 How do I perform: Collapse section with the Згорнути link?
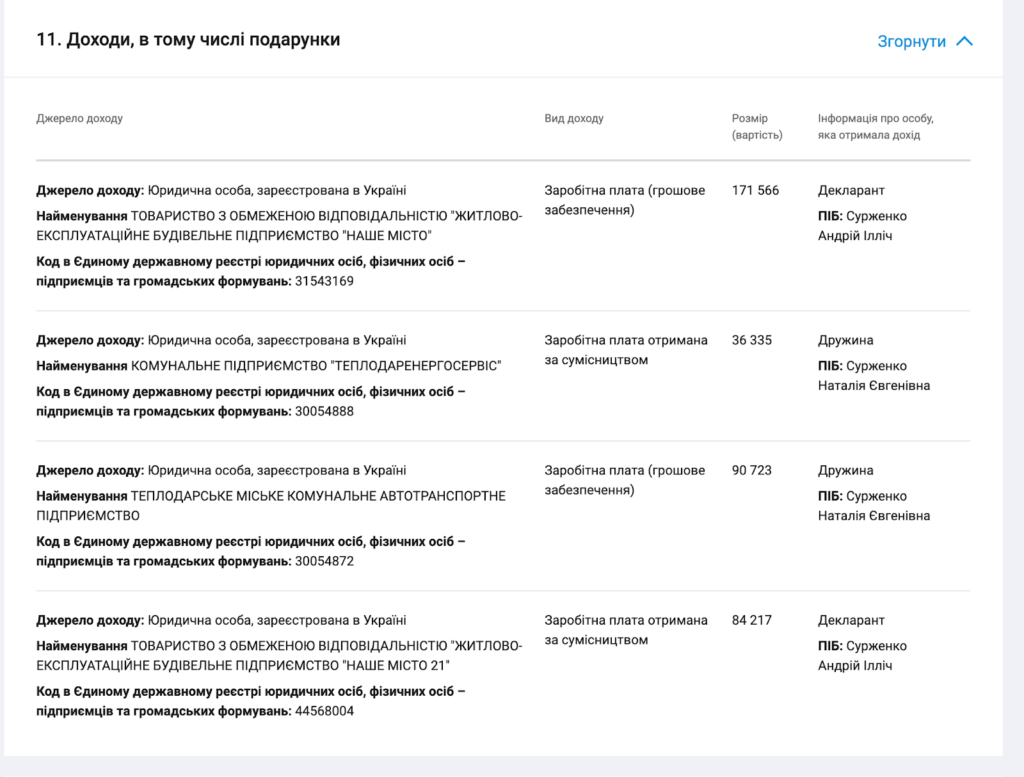tap(911, 41)
